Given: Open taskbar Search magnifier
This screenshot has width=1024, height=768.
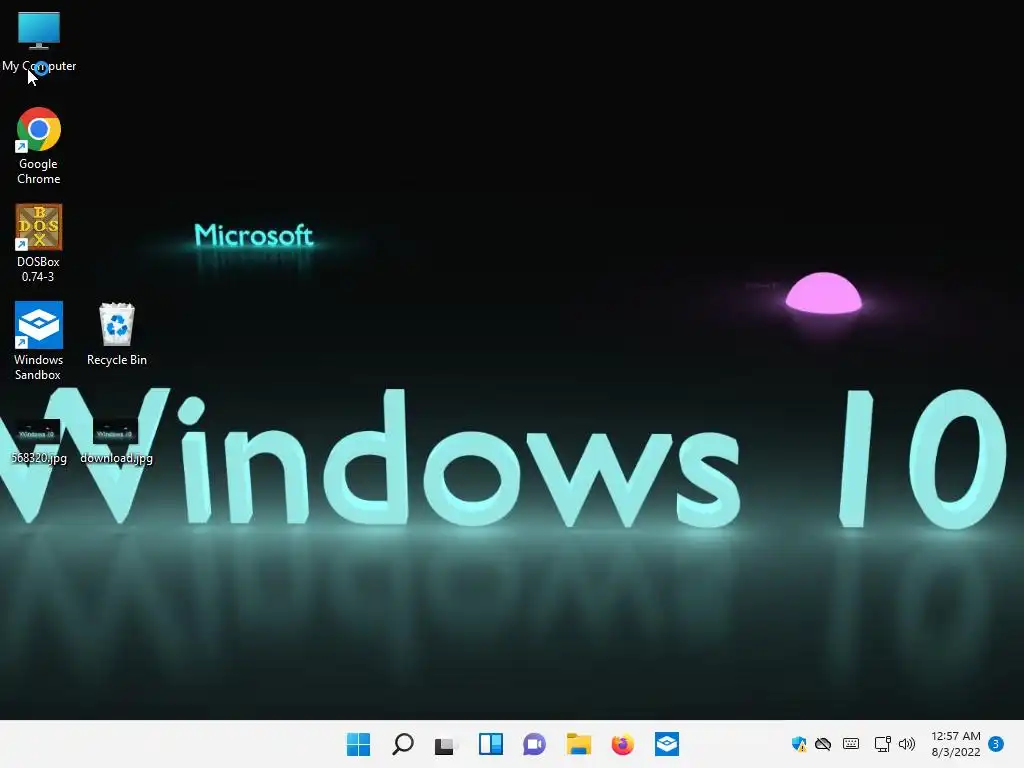Looking at the screenshot, I should [x=402, y=744].
